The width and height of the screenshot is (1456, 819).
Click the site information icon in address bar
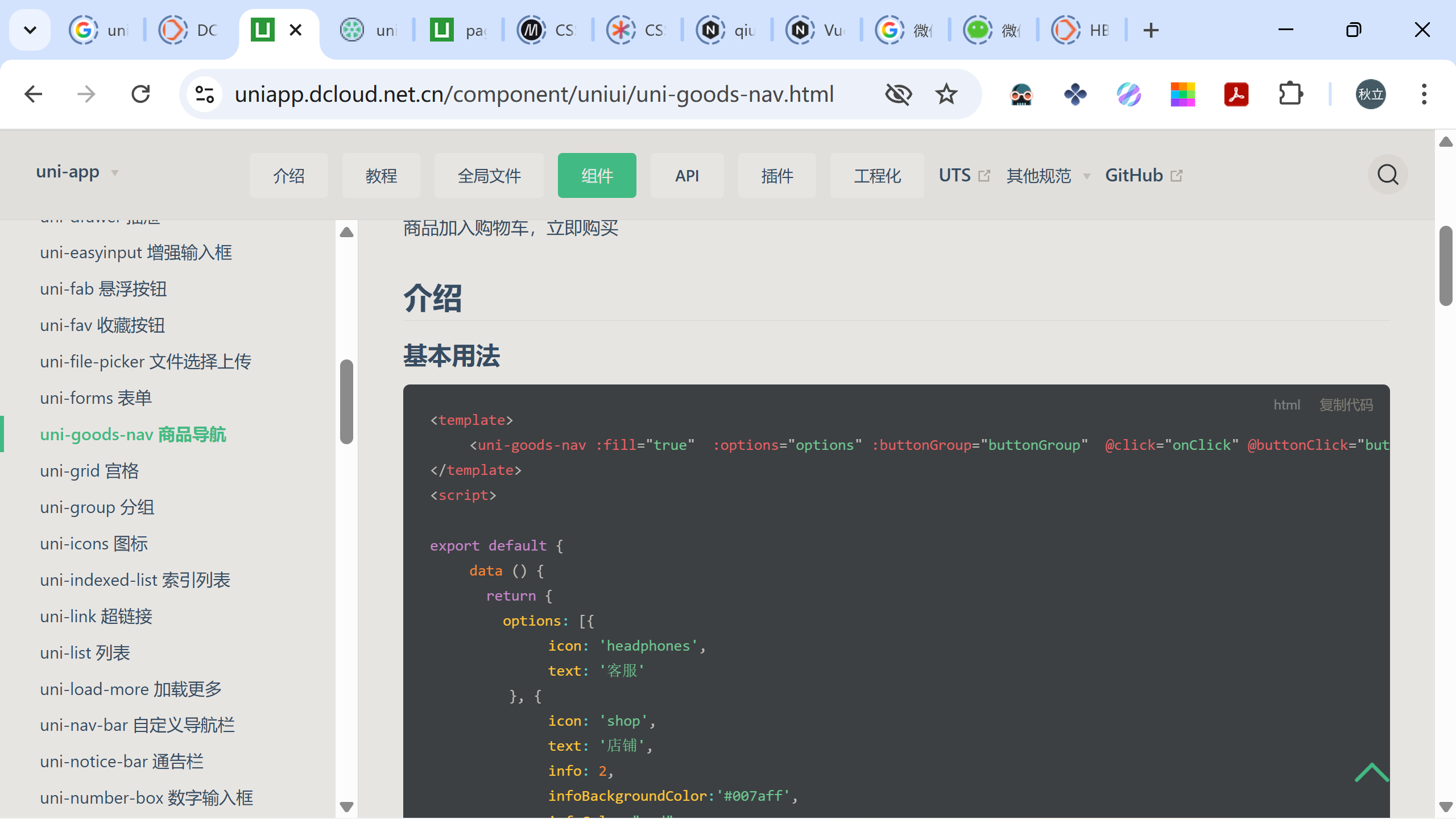coord(204,94)
